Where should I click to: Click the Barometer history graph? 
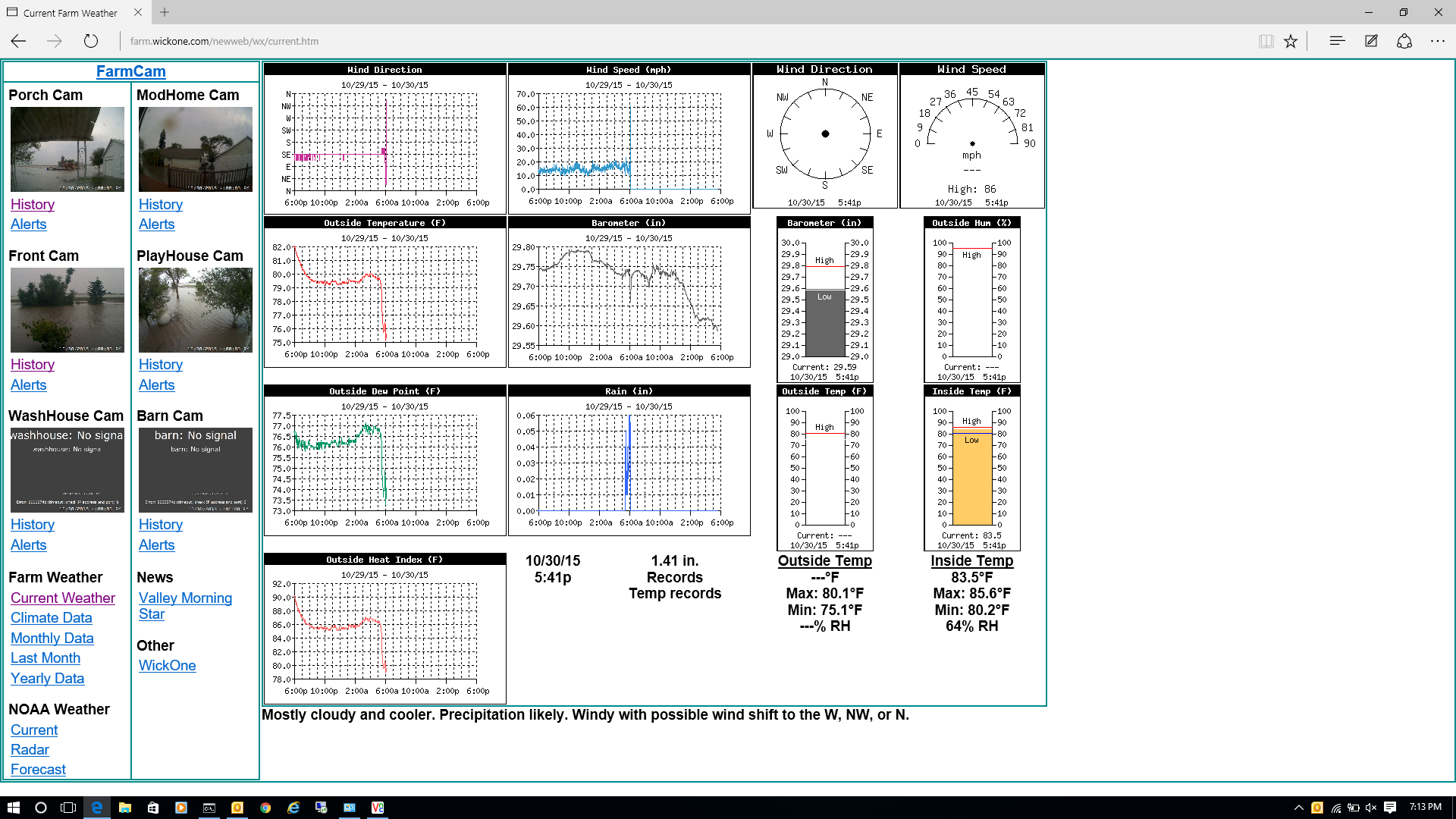(x=629, y=292)
